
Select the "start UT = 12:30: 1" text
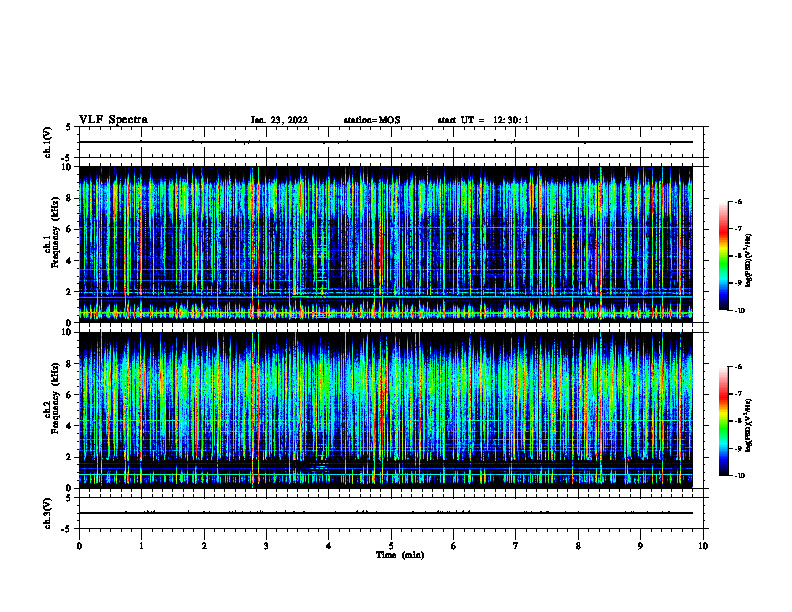point(483,120)
